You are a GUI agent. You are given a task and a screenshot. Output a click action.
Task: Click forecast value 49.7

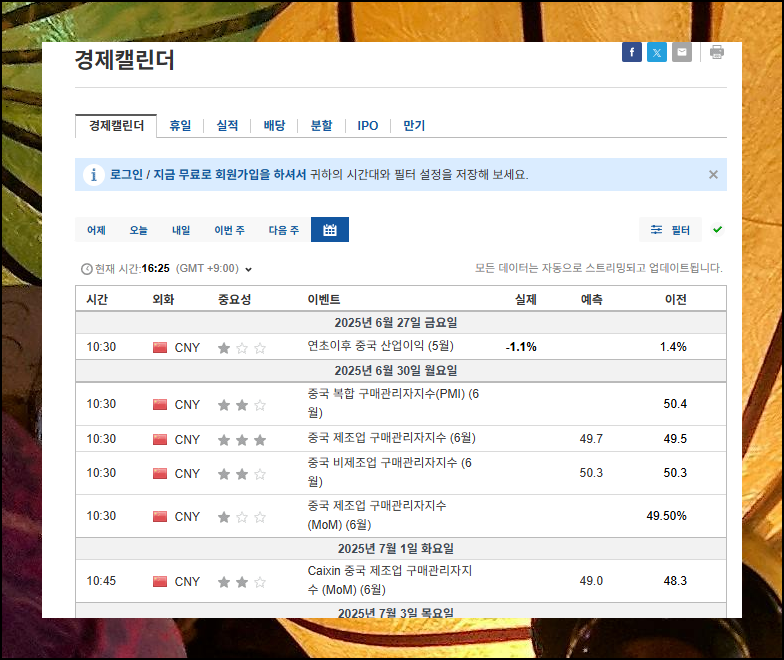[x=591, y=439]
